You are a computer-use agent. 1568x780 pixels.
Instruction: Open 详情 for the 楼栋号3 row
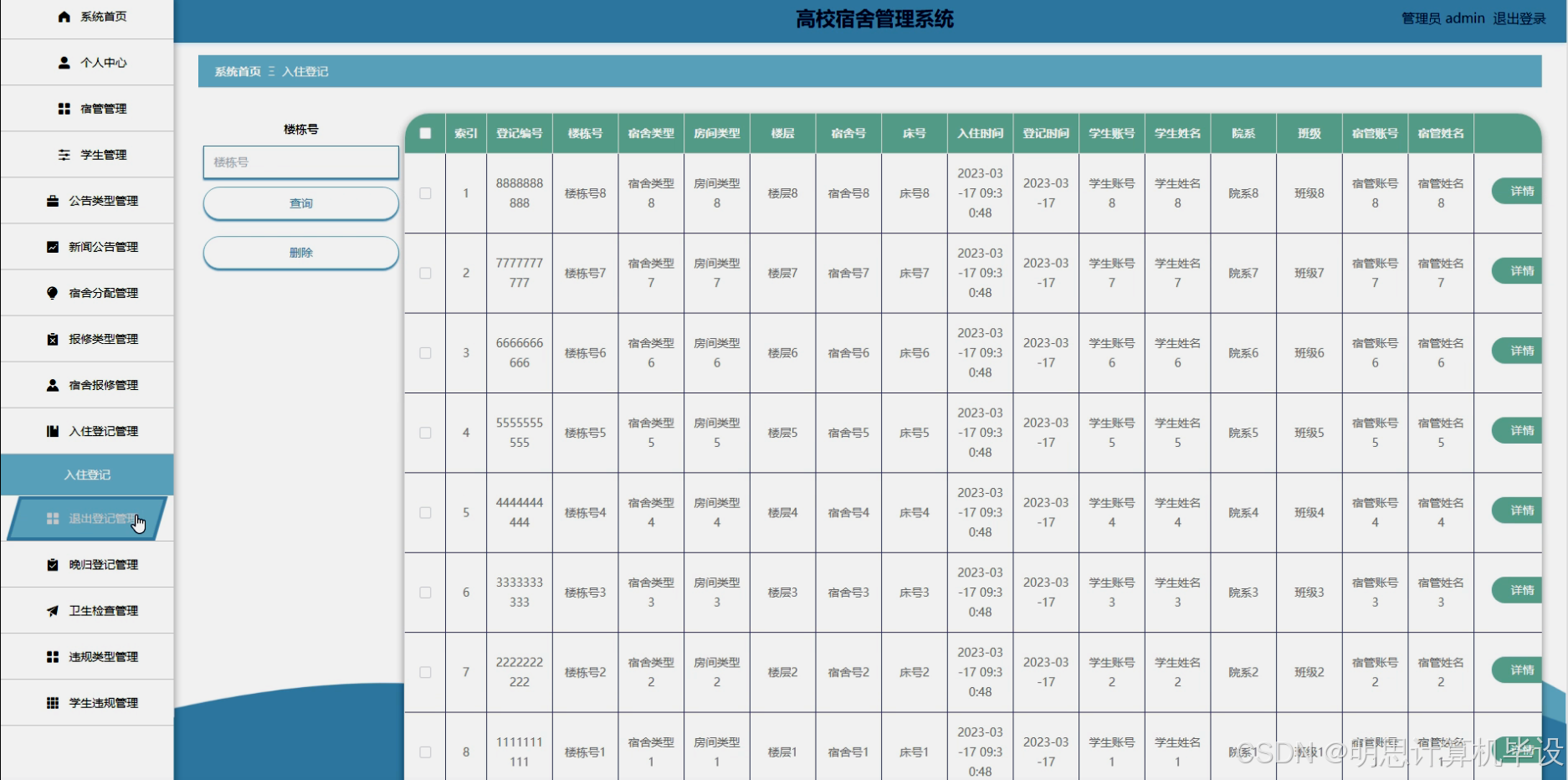[x=1517, y=591]
